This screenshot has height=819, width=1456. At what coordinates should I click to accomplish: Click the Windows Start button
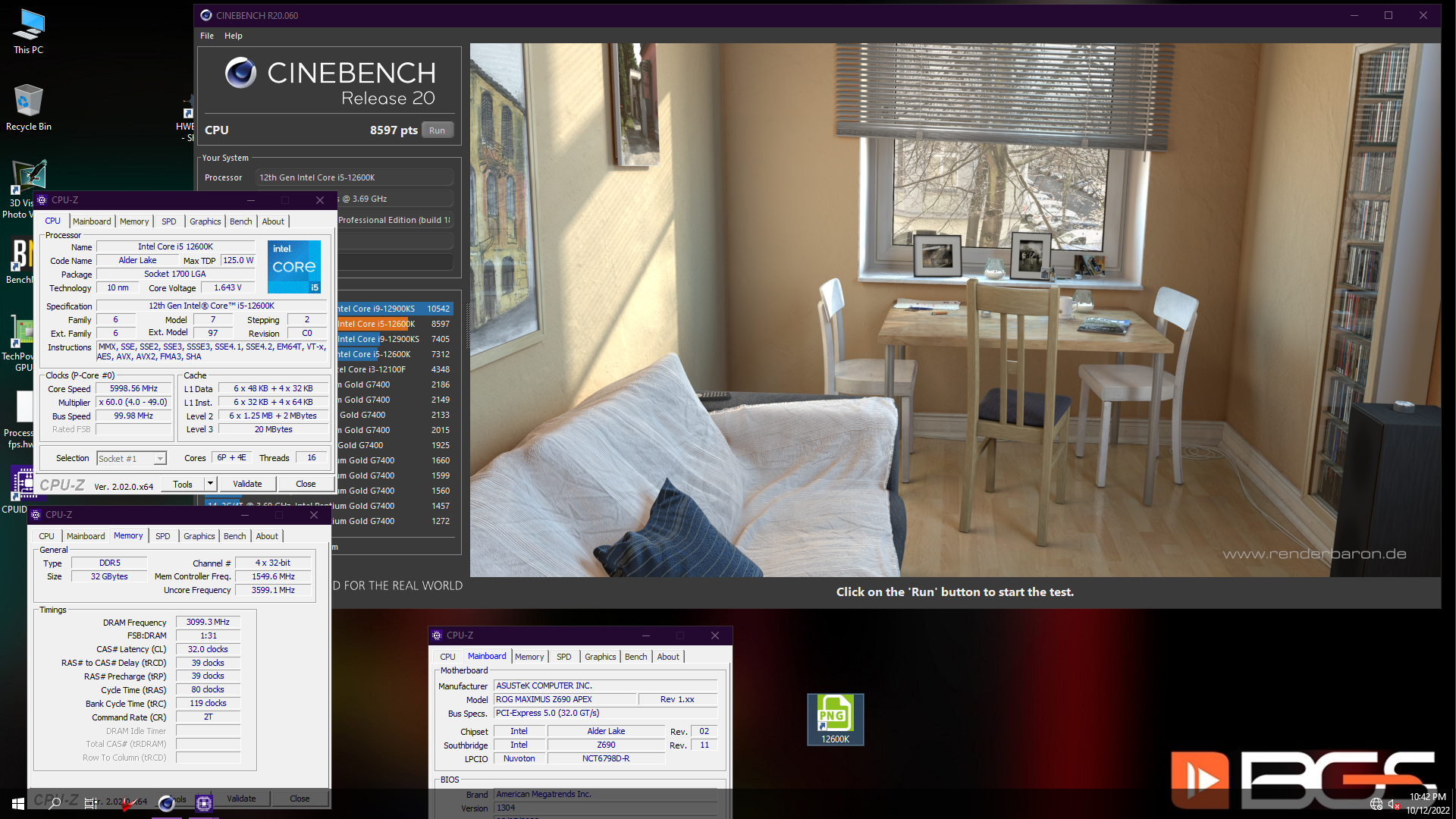pos(18,803)
